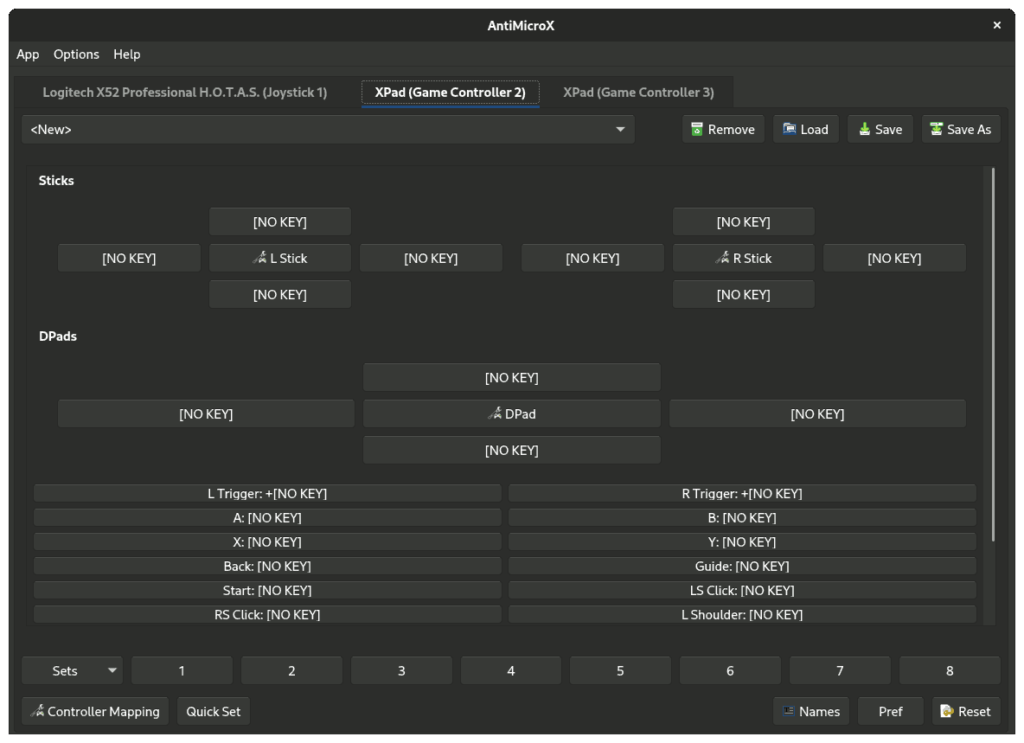Select set 7 button
Viewport: 1024px width, 743px height.
(840, 671)
